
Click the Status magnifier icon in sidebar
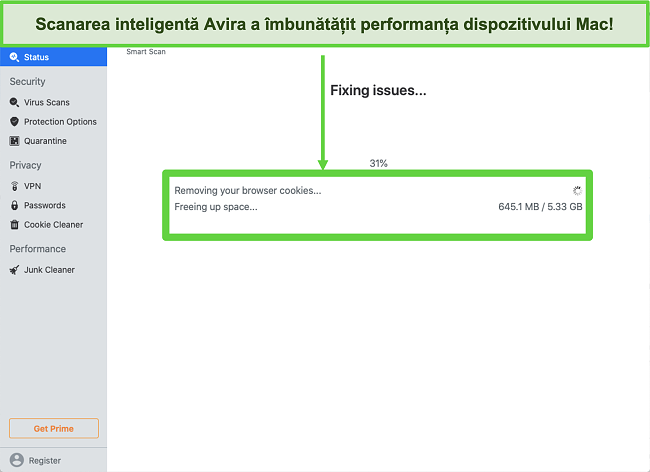click(14, 58)
